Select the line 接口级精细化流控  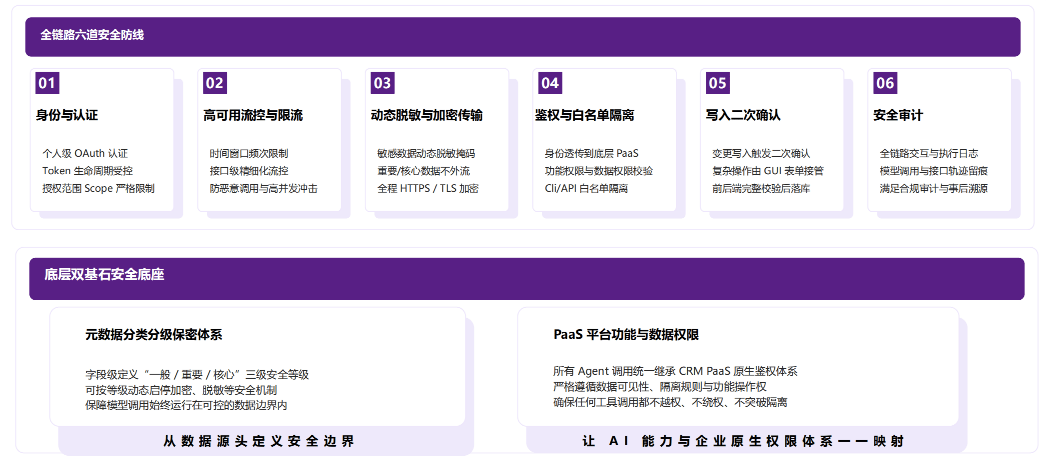(x=249, y=171)
